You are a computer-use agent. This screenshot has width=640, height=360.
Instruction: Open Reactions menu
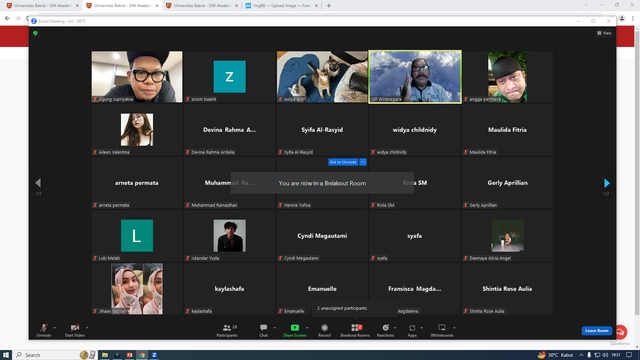pyautogui.click(x=385, y=330)
